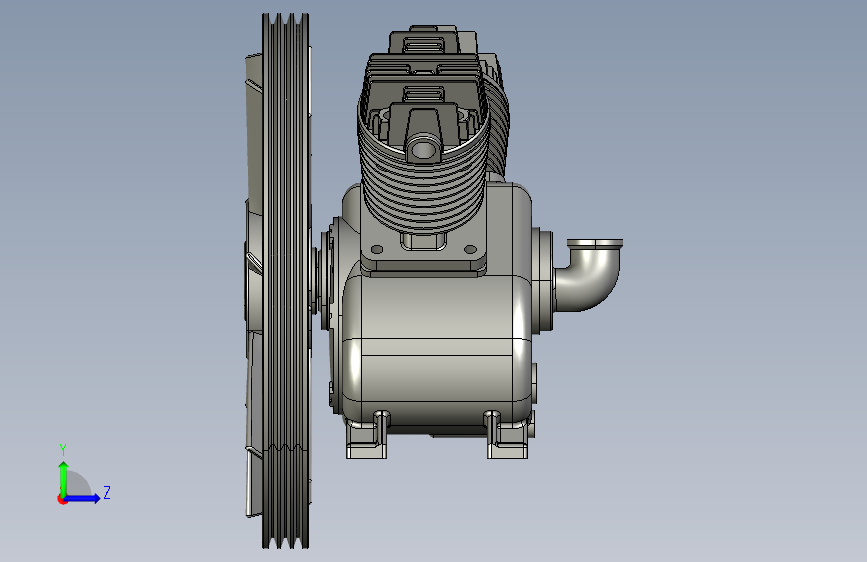Select the grooved belt pulley flywheel

(x=285, y=281)
